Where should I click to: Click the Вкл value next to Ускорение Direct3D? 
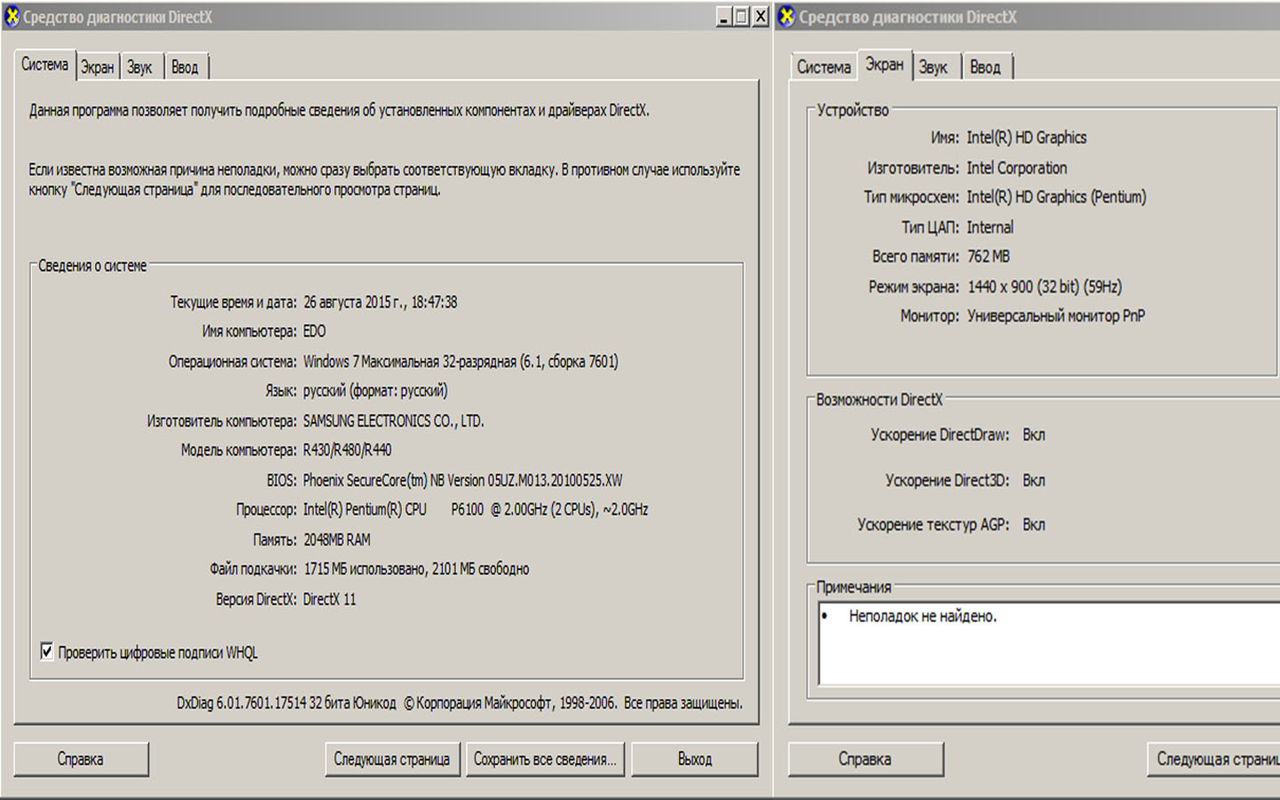1034,481
